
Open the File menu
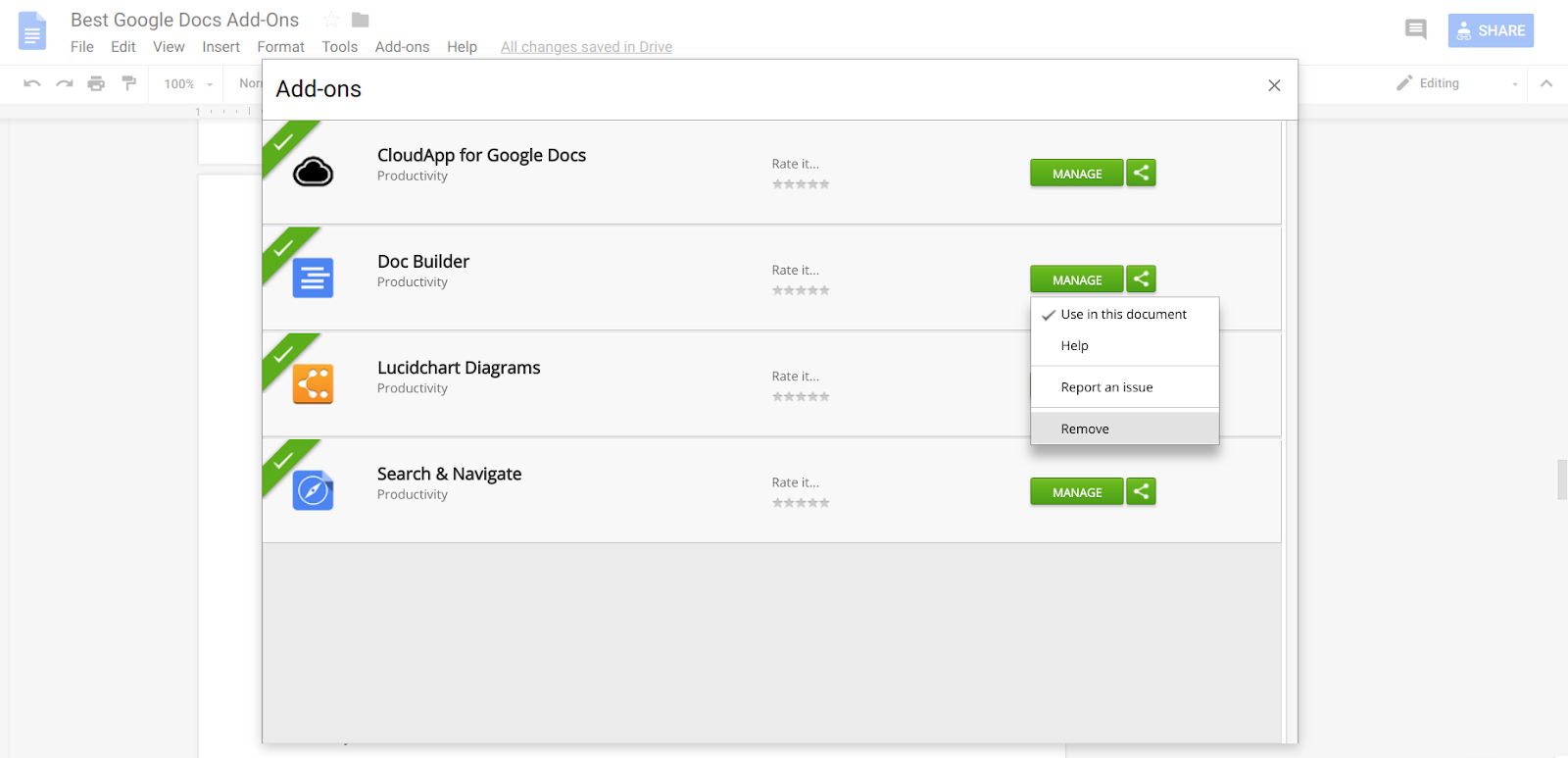[82, 47]
